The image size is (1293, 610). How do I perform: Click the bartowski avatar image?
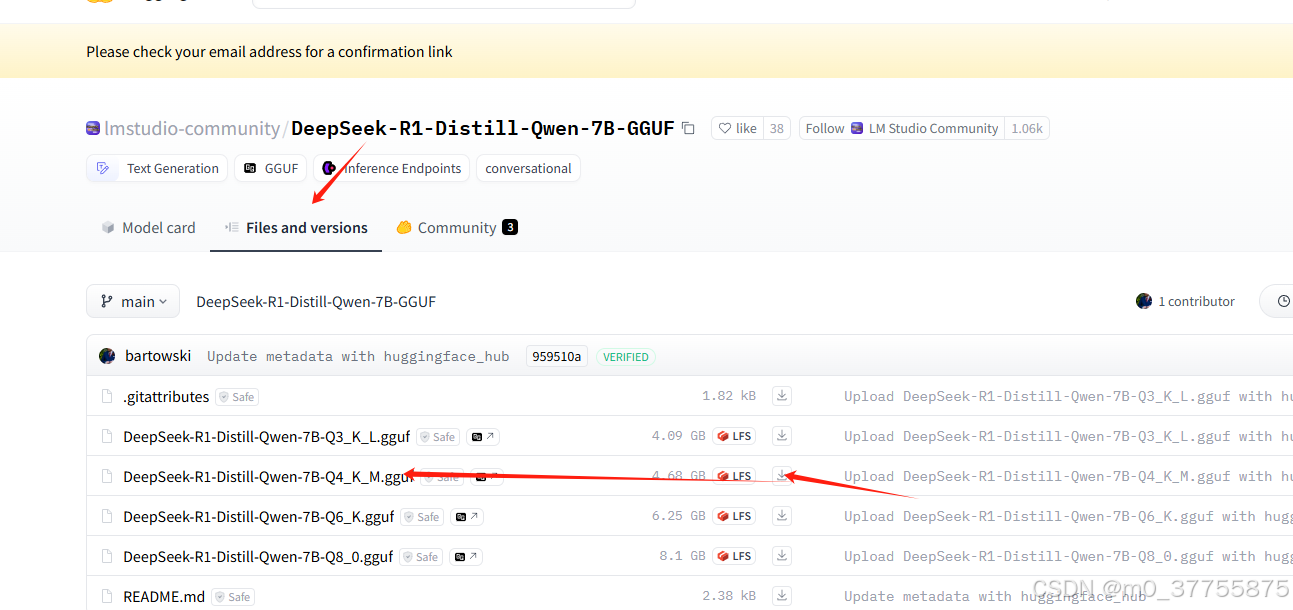(x=107, y=356)
